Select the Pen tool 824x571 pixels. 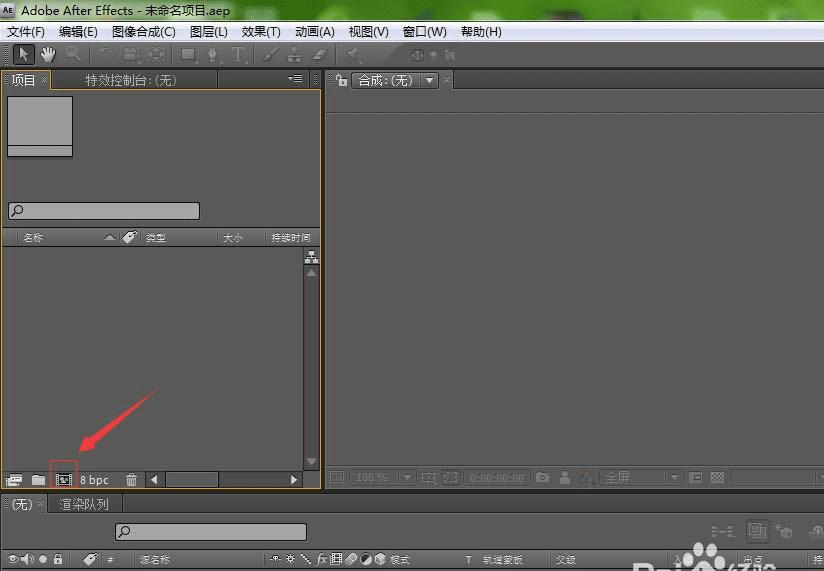212,54
